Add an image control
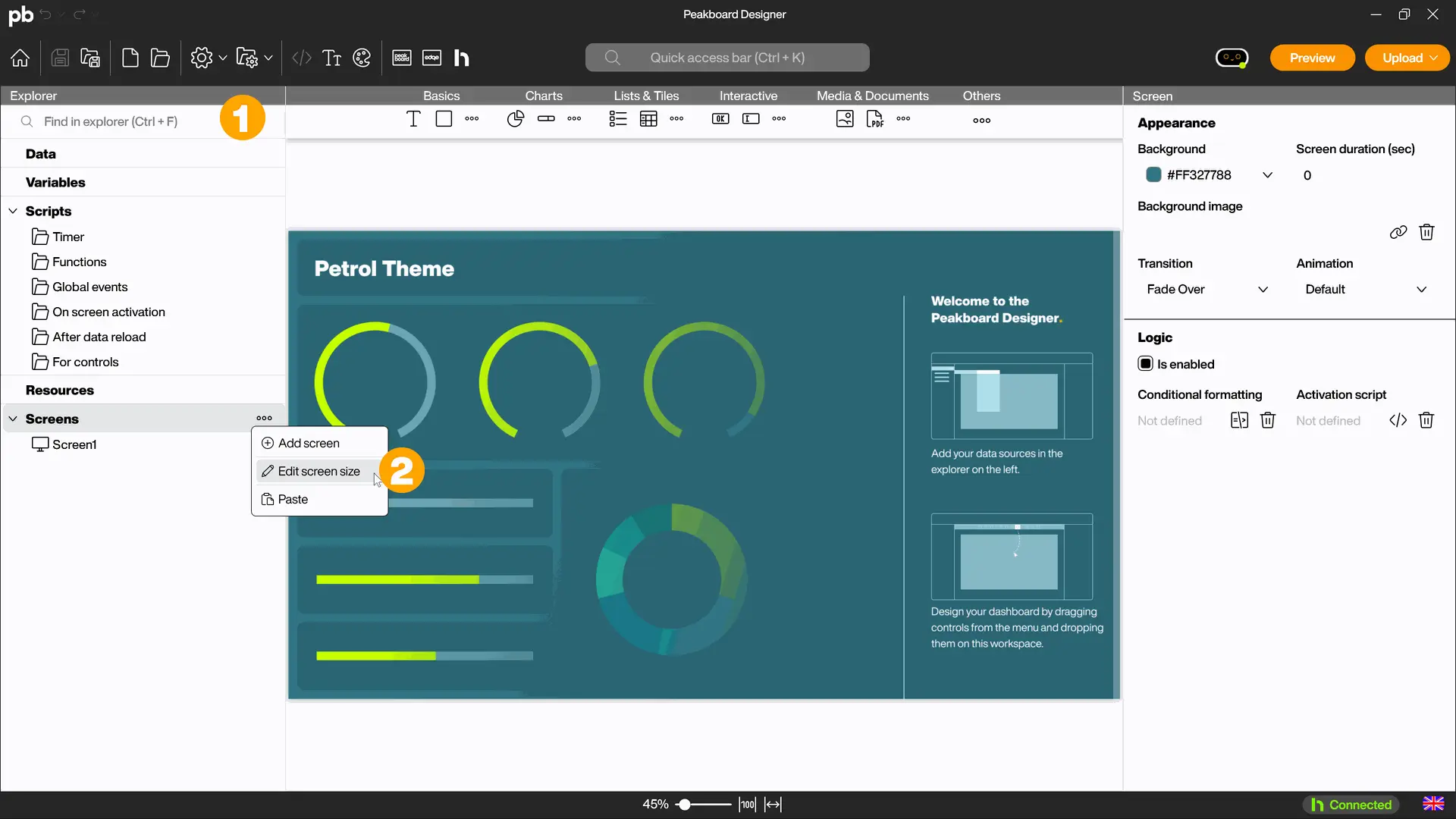The height and width of the screenshot is (819, 1456). pos(845,119)
